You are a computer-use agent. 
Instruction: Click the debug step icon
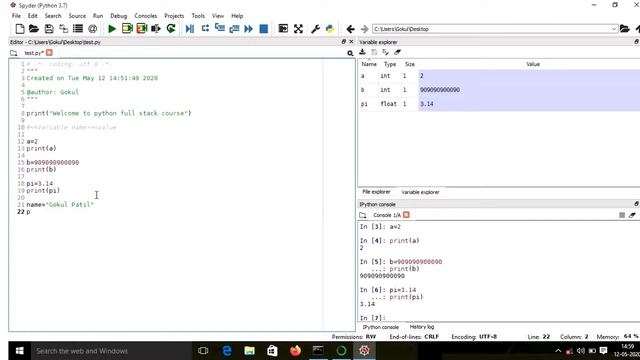205,28
